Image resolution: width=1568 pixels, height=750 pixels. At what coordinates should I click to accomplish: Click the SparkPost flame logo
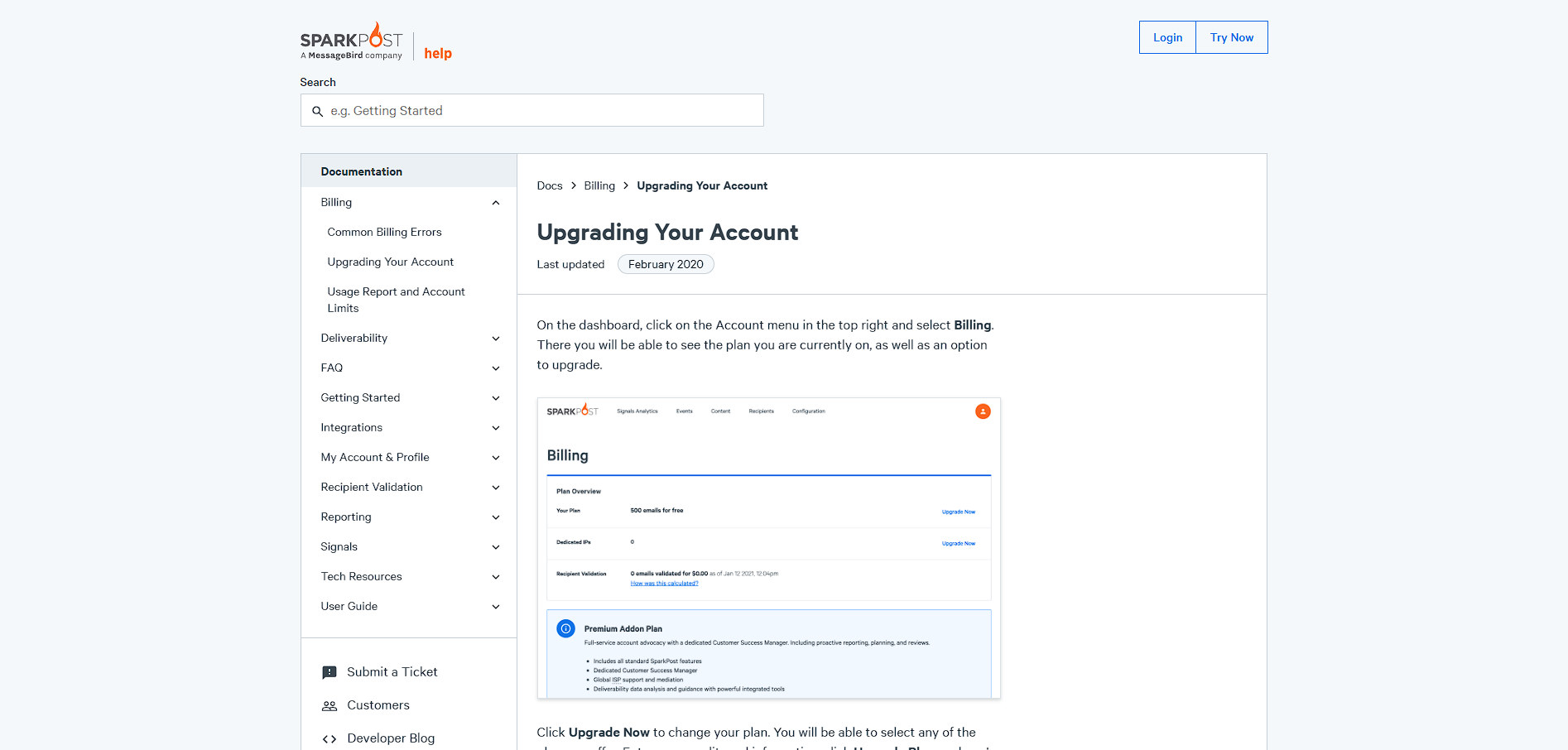coord(352,41)
